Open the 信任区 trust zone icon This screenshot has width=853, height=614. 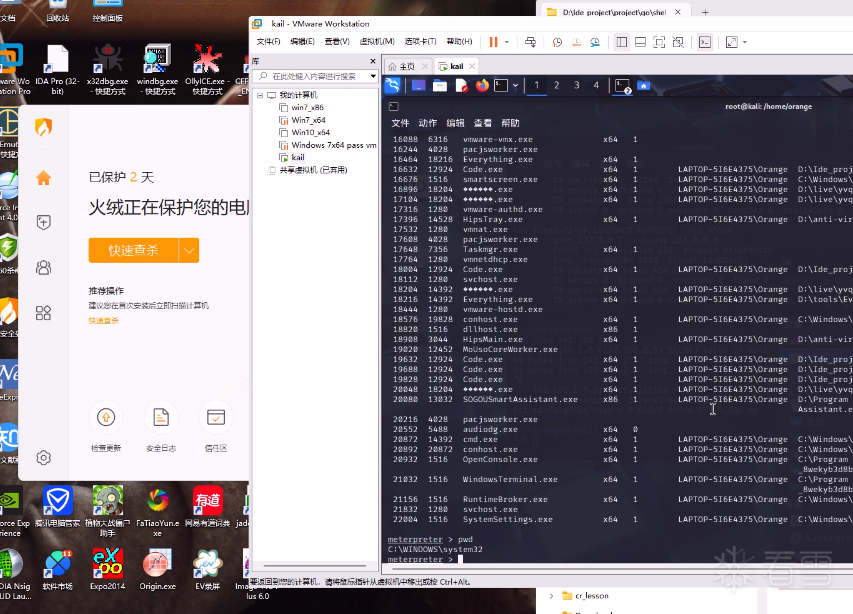pos(216,418)
